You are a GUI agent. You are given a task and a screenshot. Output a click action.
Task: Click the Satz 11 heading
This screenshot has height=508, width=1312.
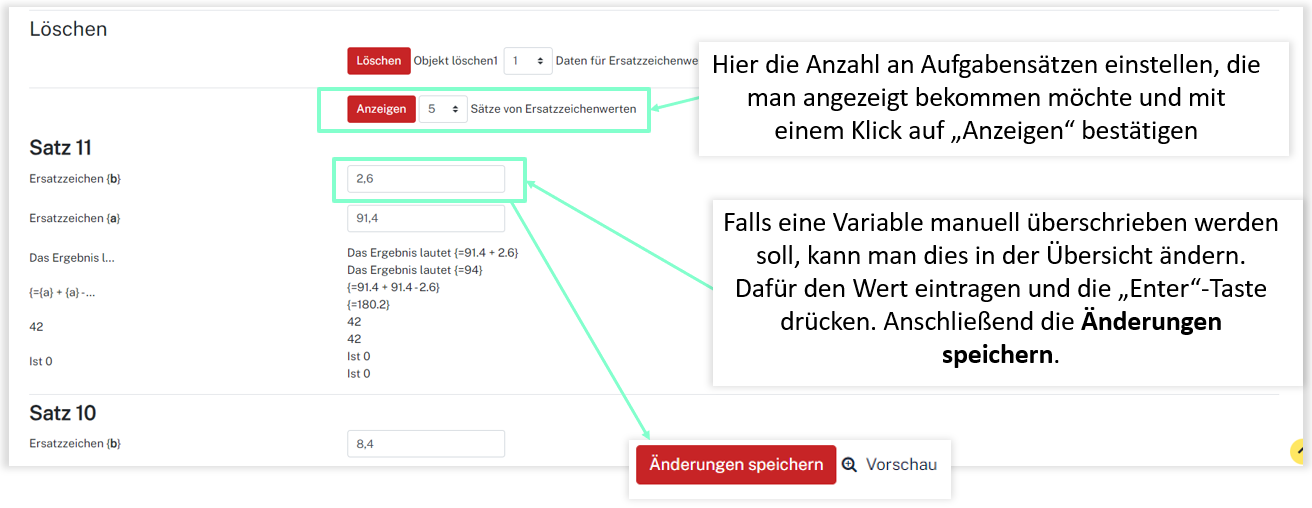pyautogui.click(x=61, y=148)
